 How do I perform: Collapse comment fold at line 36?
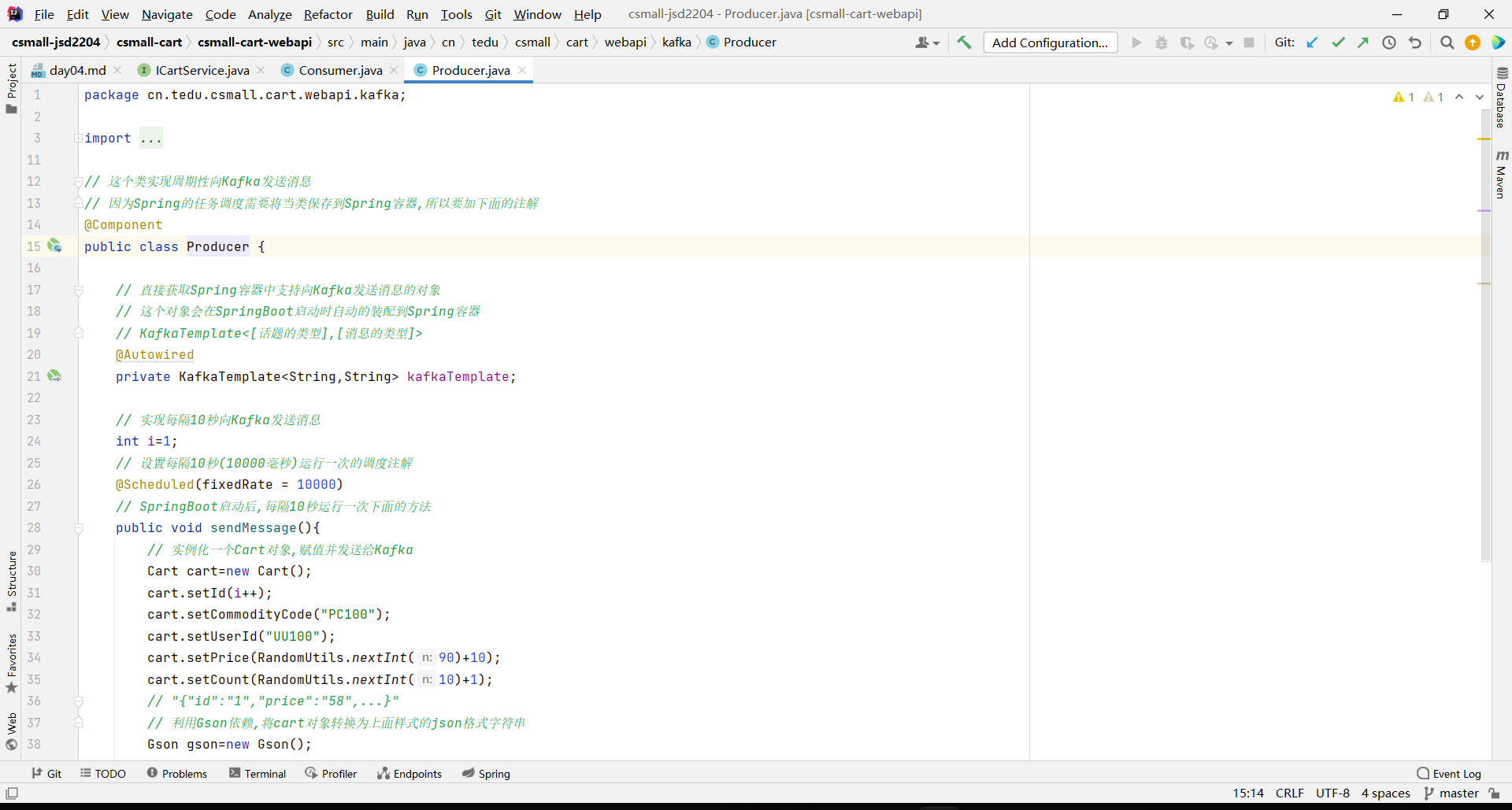[78, 701]
